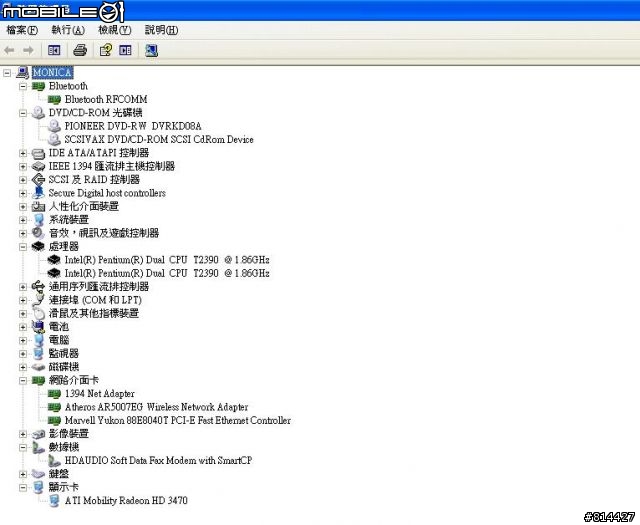
Task: Select the 連接埠 (COM 和 LPT) label
Action: (x=95, y=300)
